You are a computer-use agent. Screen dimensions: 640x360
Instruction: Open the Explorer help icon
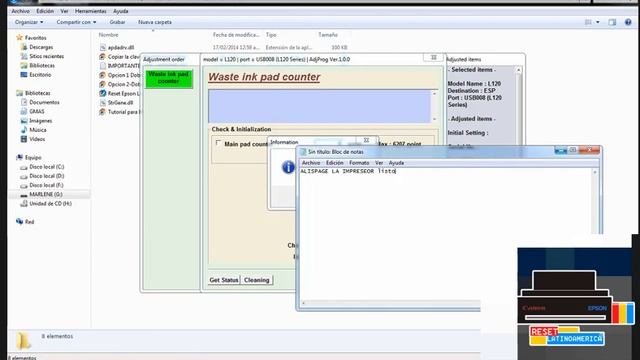(628, 22)
